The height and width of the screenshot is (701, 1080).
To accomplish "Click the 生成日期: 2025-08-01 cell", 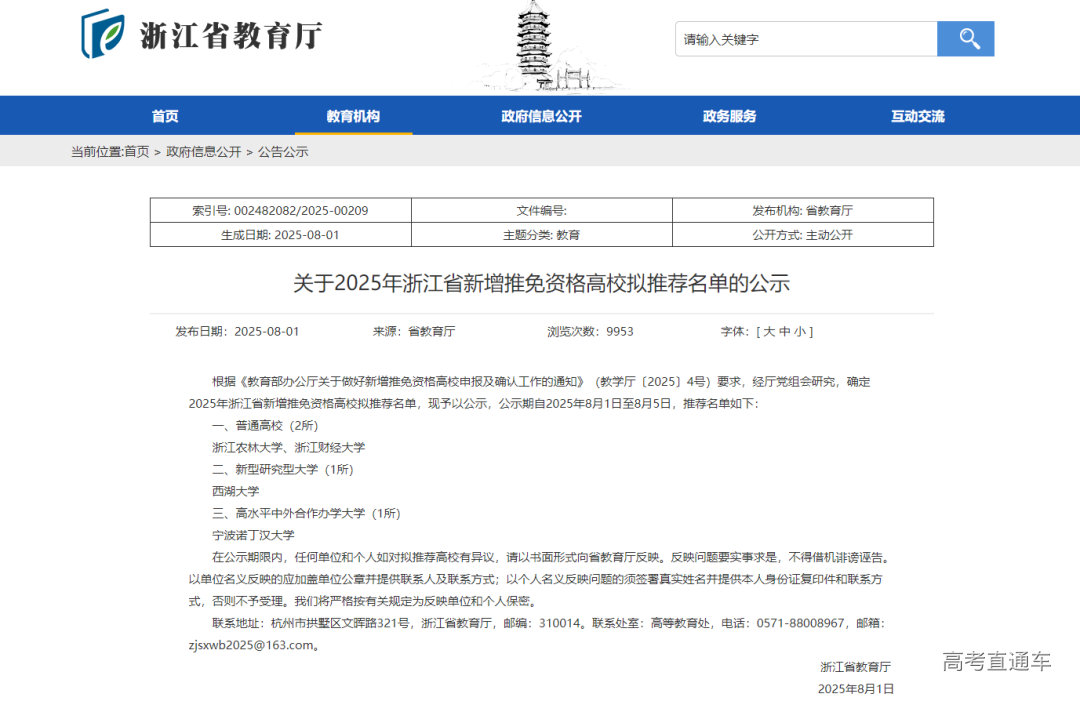I will point(280,234).
